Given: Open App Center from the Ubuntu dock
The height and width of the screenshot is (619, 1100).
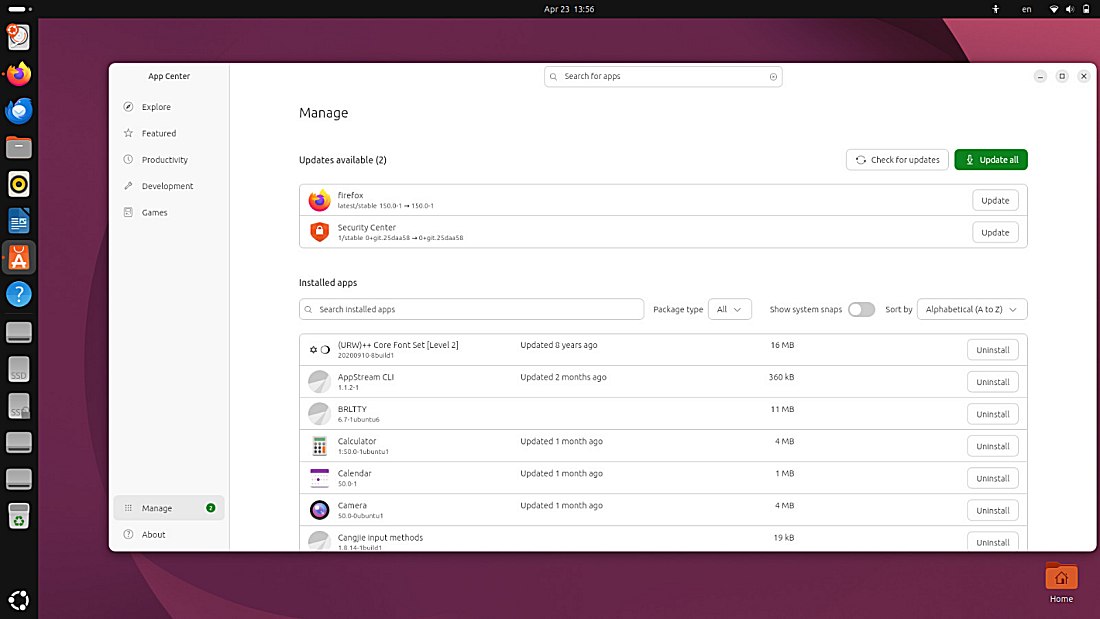Looking at the screenshot, I should coord(18,257).
